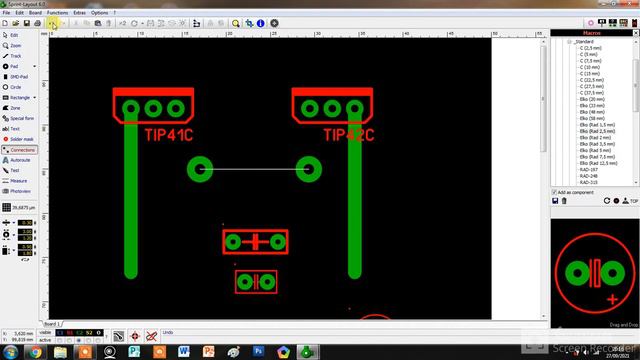This screenshot has width=640, height=360.
Task: Select the S1 active layer radio button
Action: click(69, 340)
